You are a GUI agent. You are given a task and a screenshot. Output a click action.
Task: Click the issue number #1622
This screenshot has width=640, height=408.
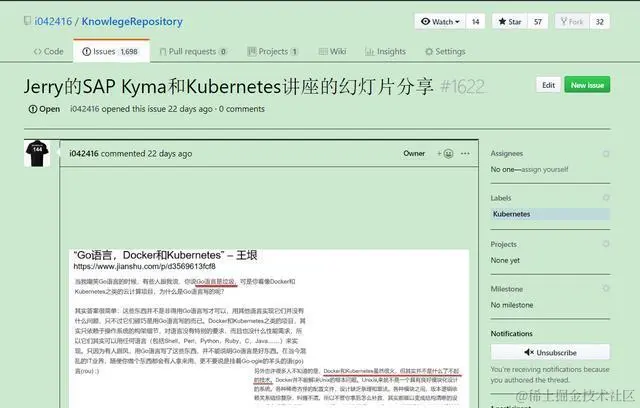(x=463, y=87)
